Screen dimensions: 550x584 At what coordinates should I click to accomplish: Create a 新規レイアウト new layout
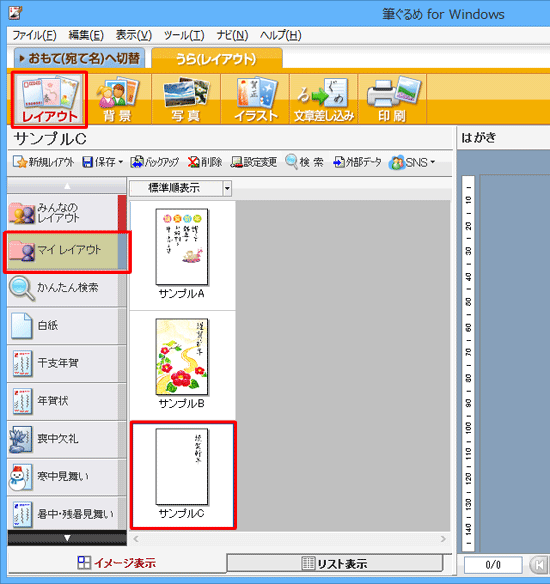(44, 162)
